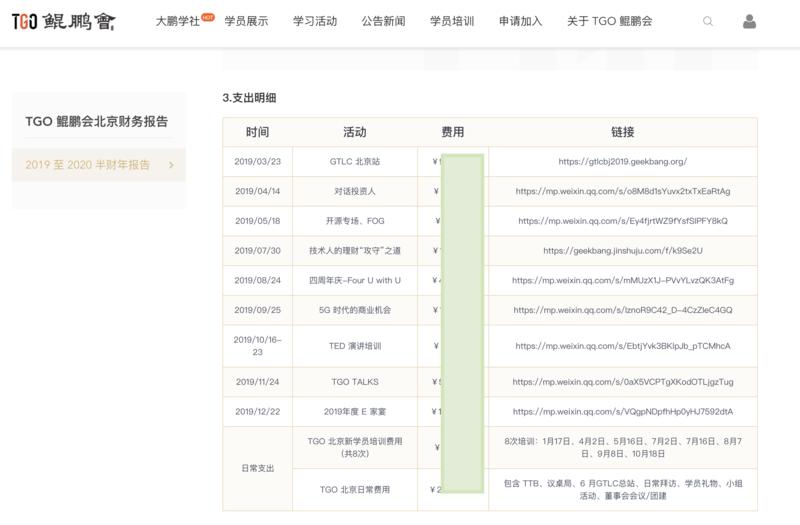800x525 pixels.
Task: Select the 开源专场、FOG activity cell
Action: (355, 221)
